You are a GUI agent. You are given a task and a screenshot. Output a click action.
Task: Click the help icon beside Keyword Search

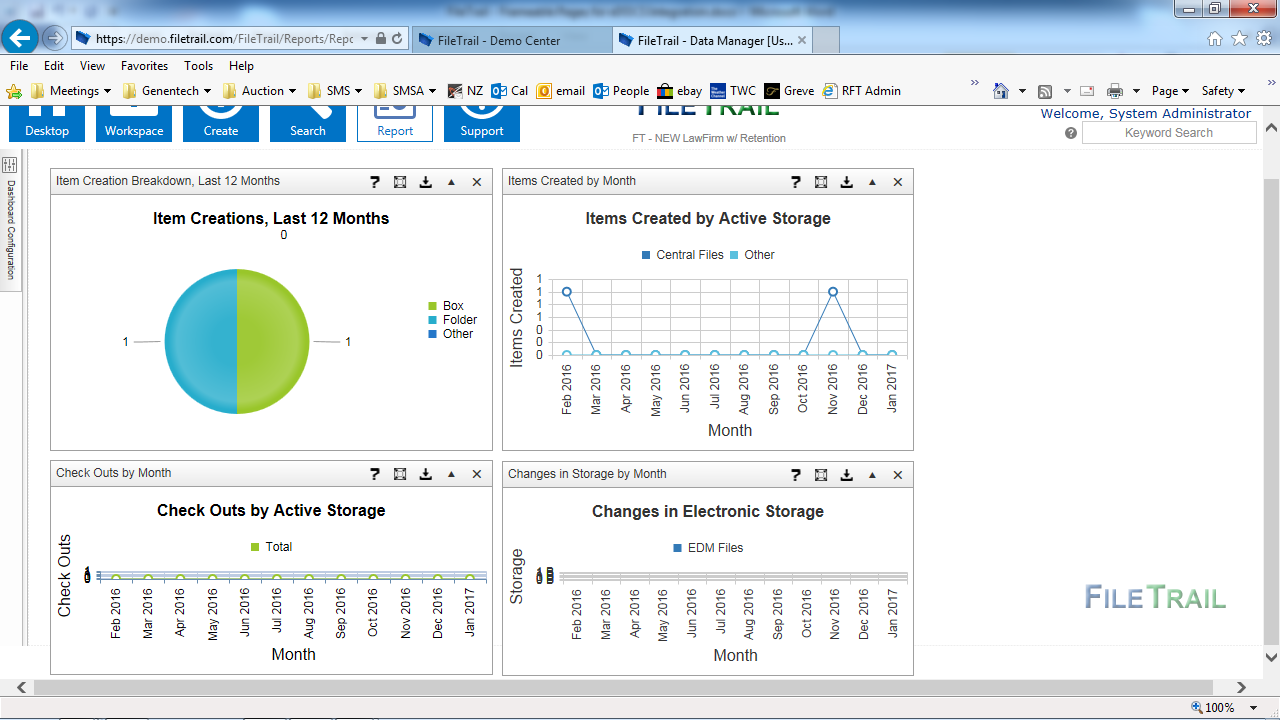1071,133
